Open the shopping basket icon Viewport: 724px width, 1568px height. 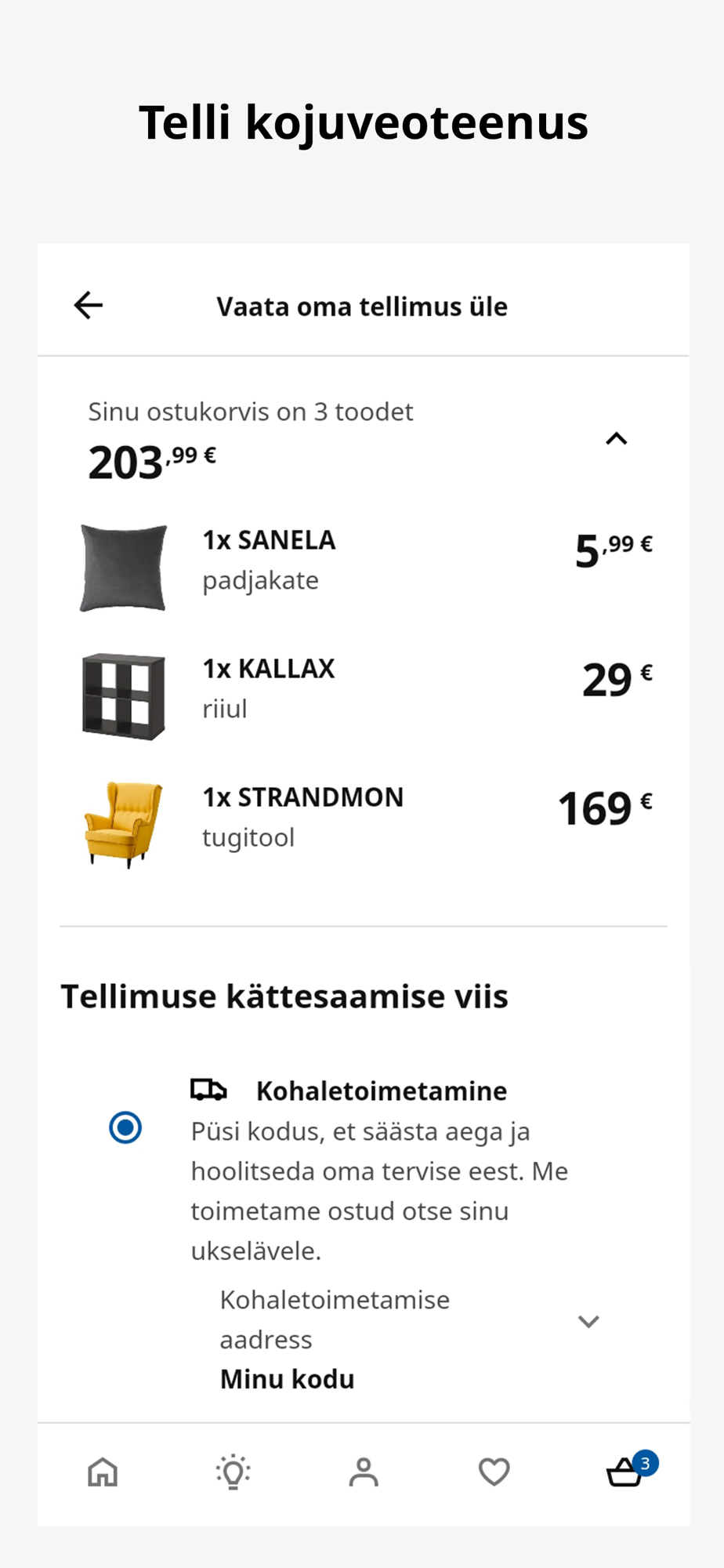point(624,1473)
